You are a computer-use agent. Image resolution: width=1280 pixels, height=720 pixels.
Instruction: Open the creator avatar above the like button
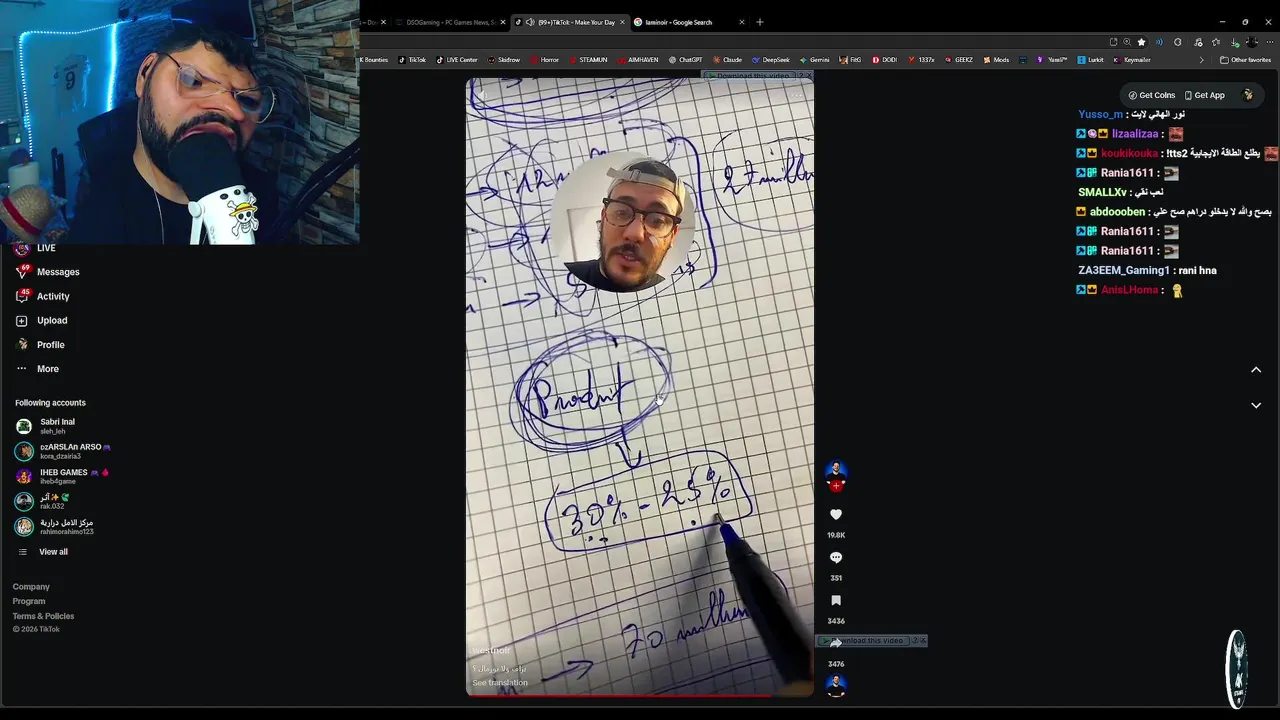[836, 471]
